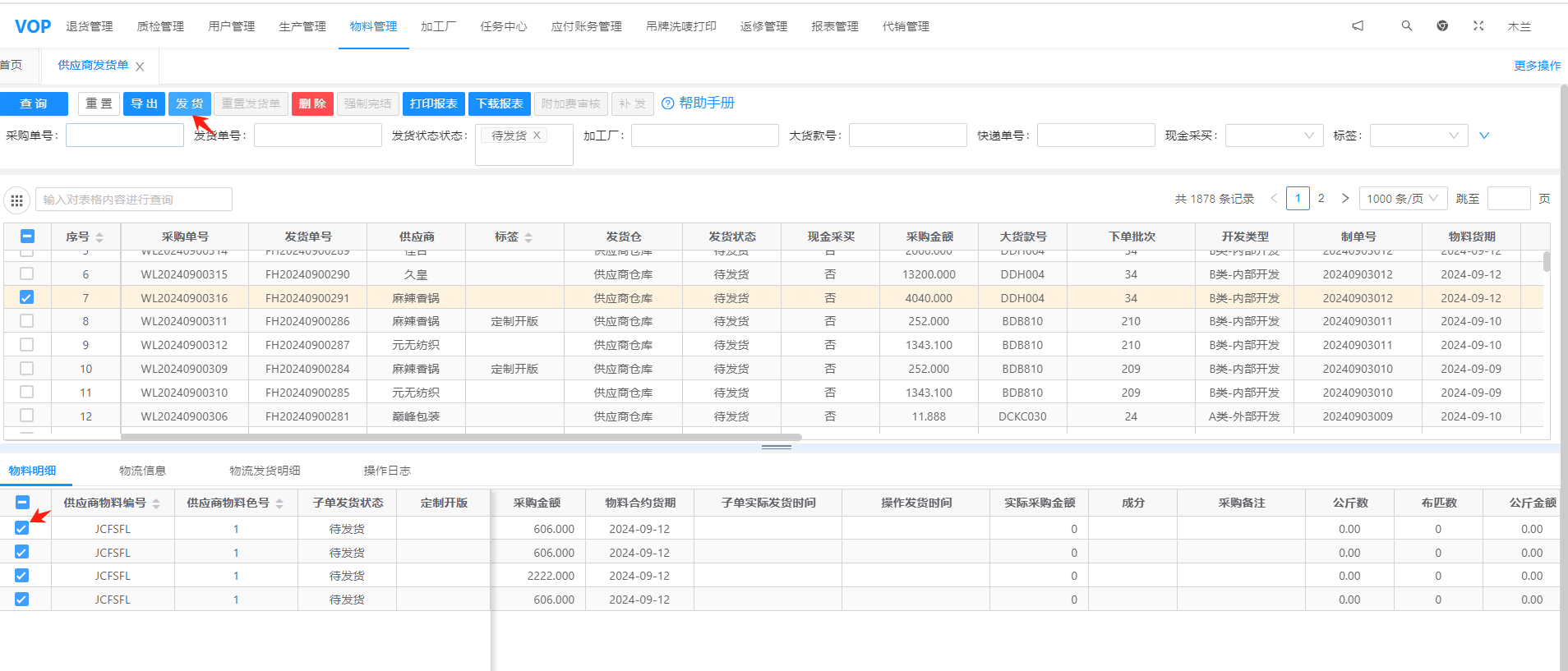Toggle select-all checkbox in material detail table
This screenshot has width=1568, height=671.
pos(22,503)
